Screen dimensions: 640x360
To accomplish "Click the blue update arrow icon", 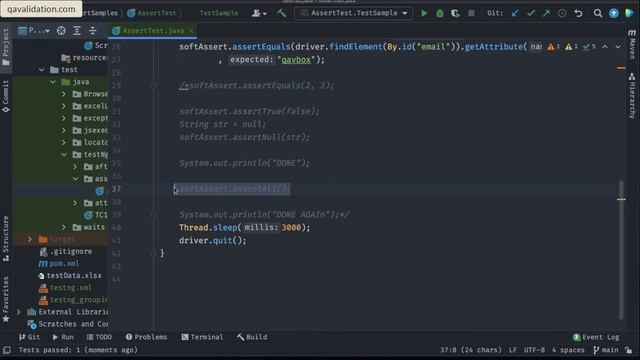I will [613, 13].
